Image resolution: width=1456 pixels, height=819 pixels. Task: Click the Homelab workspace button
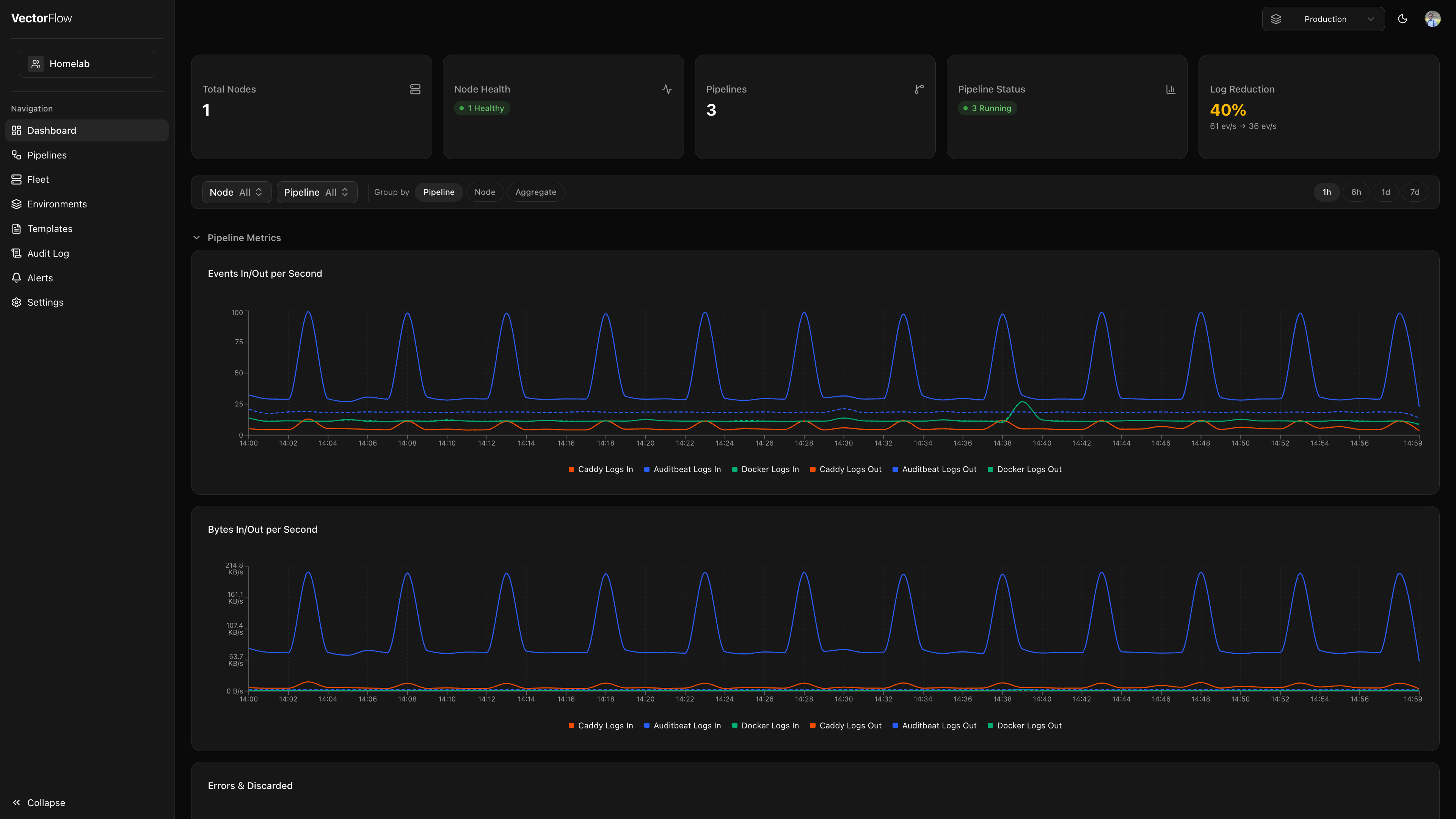point(86,63)
